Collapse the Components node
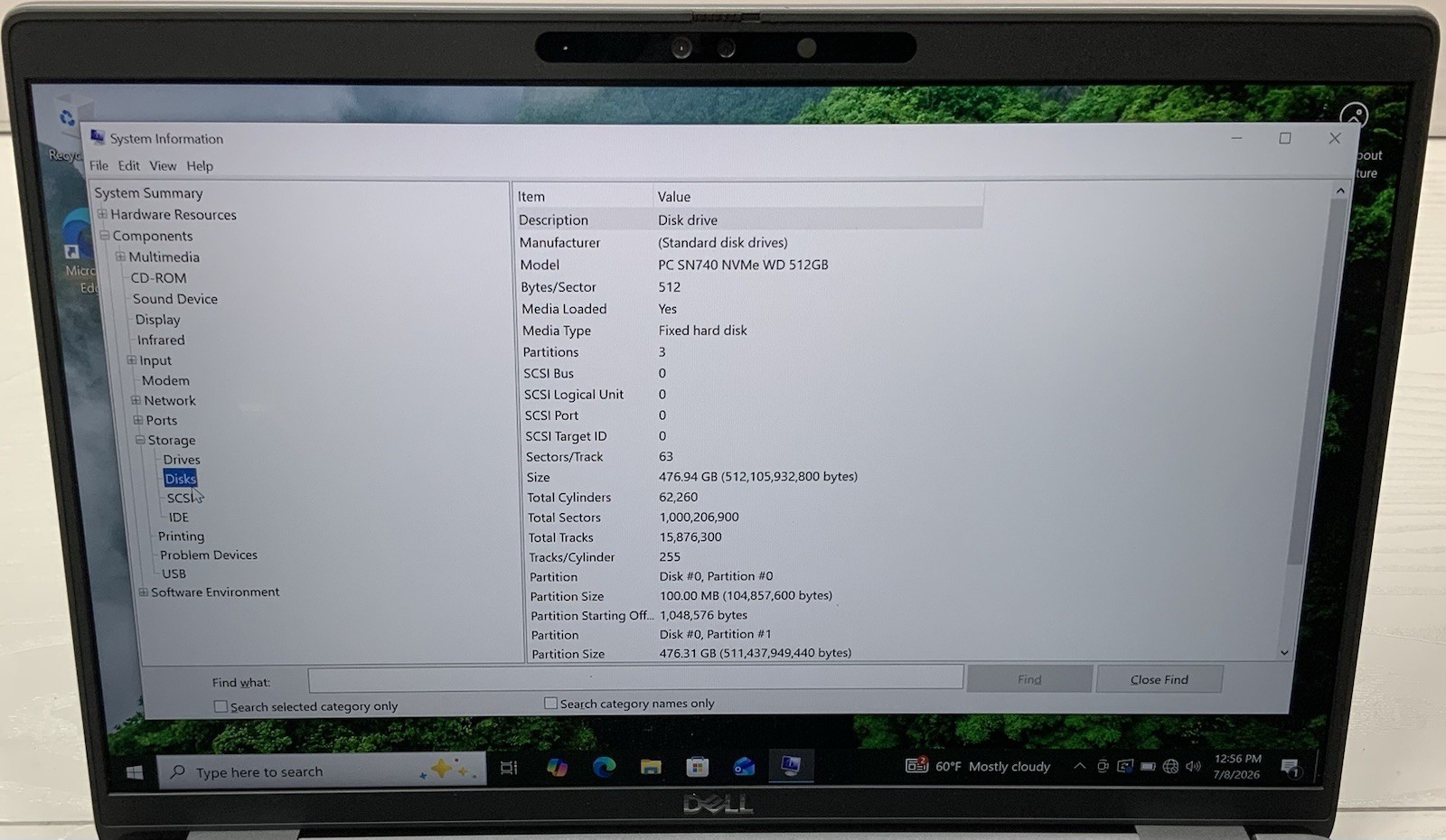Screen dimensions: 1446x840 104,236
